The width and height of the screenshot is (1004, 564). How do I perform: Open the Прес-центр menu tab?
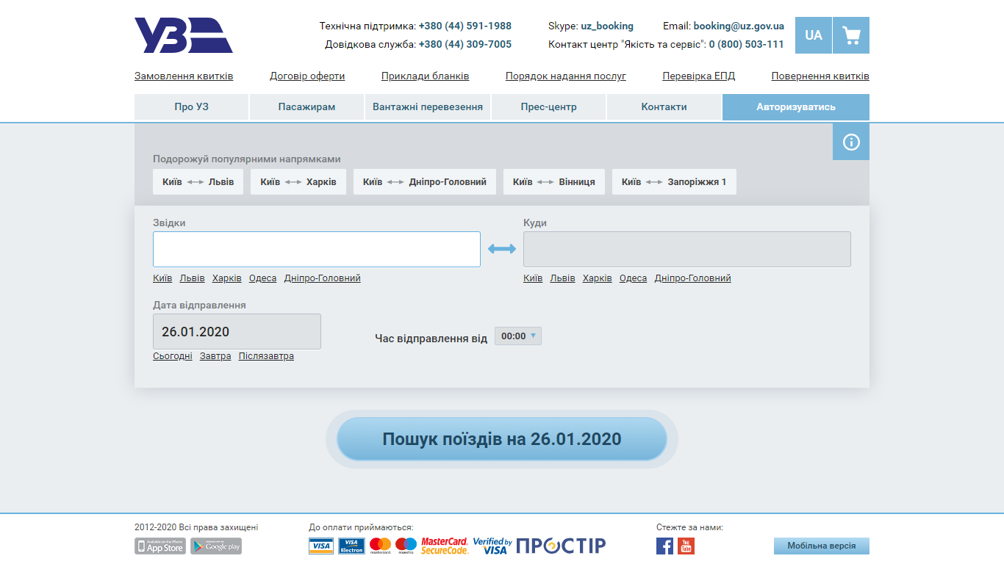click(x=549, y=107)
